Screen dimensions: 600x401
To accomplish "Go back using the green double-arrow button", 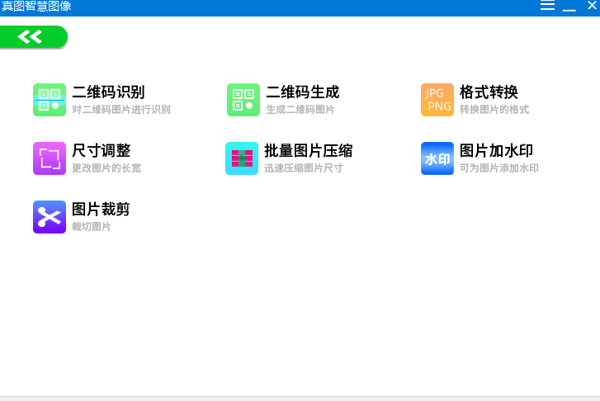I will [33, 37].
